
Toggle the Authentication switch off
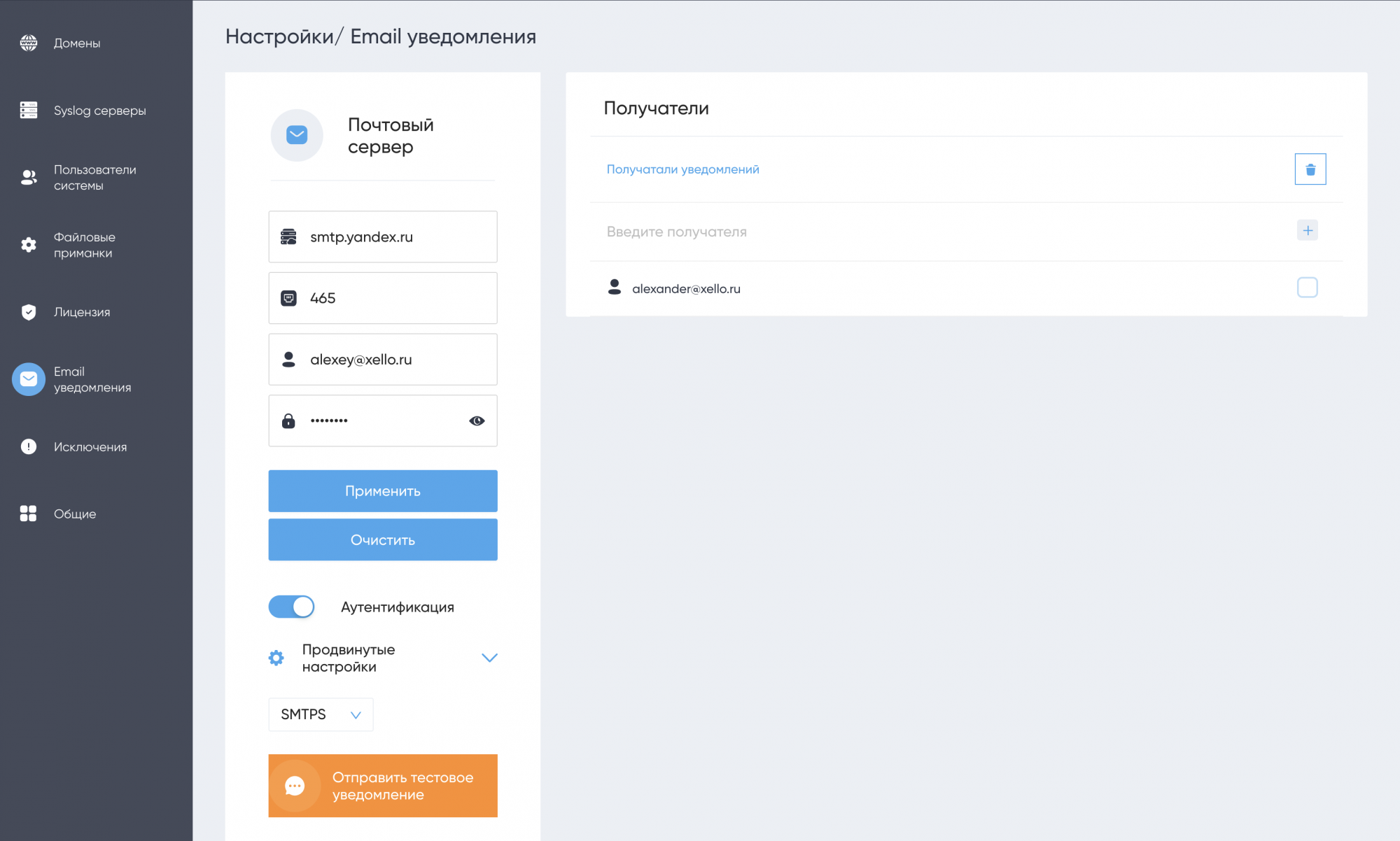tap(292, 607)
